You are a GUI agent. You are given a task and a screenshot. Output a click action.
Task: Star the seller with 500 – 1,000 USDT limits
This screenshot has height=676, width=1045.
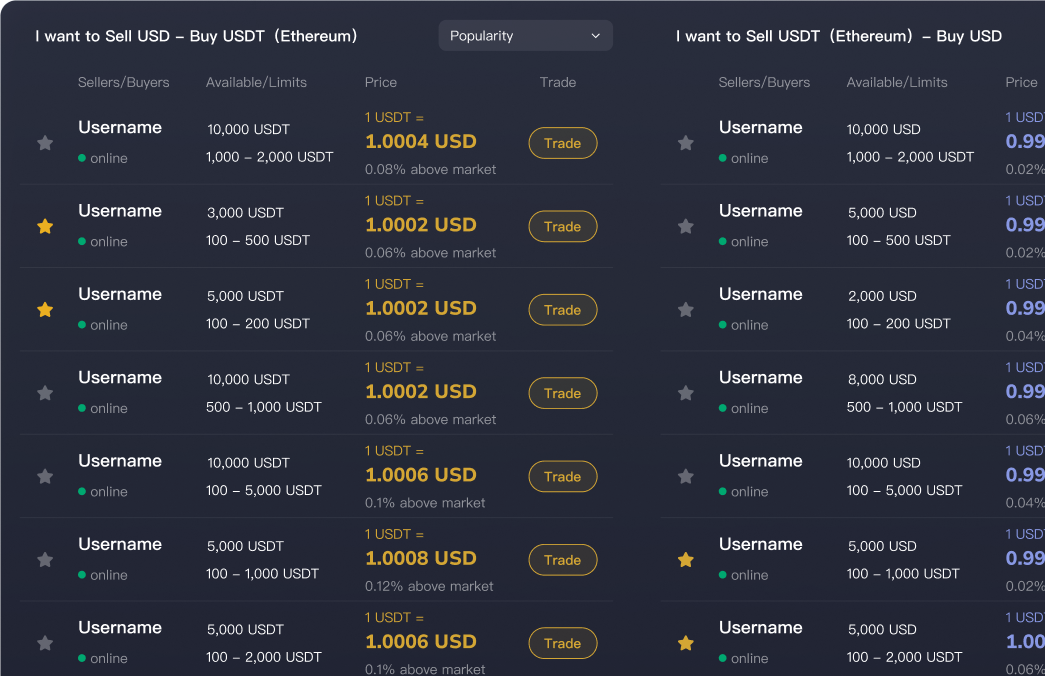45,393
